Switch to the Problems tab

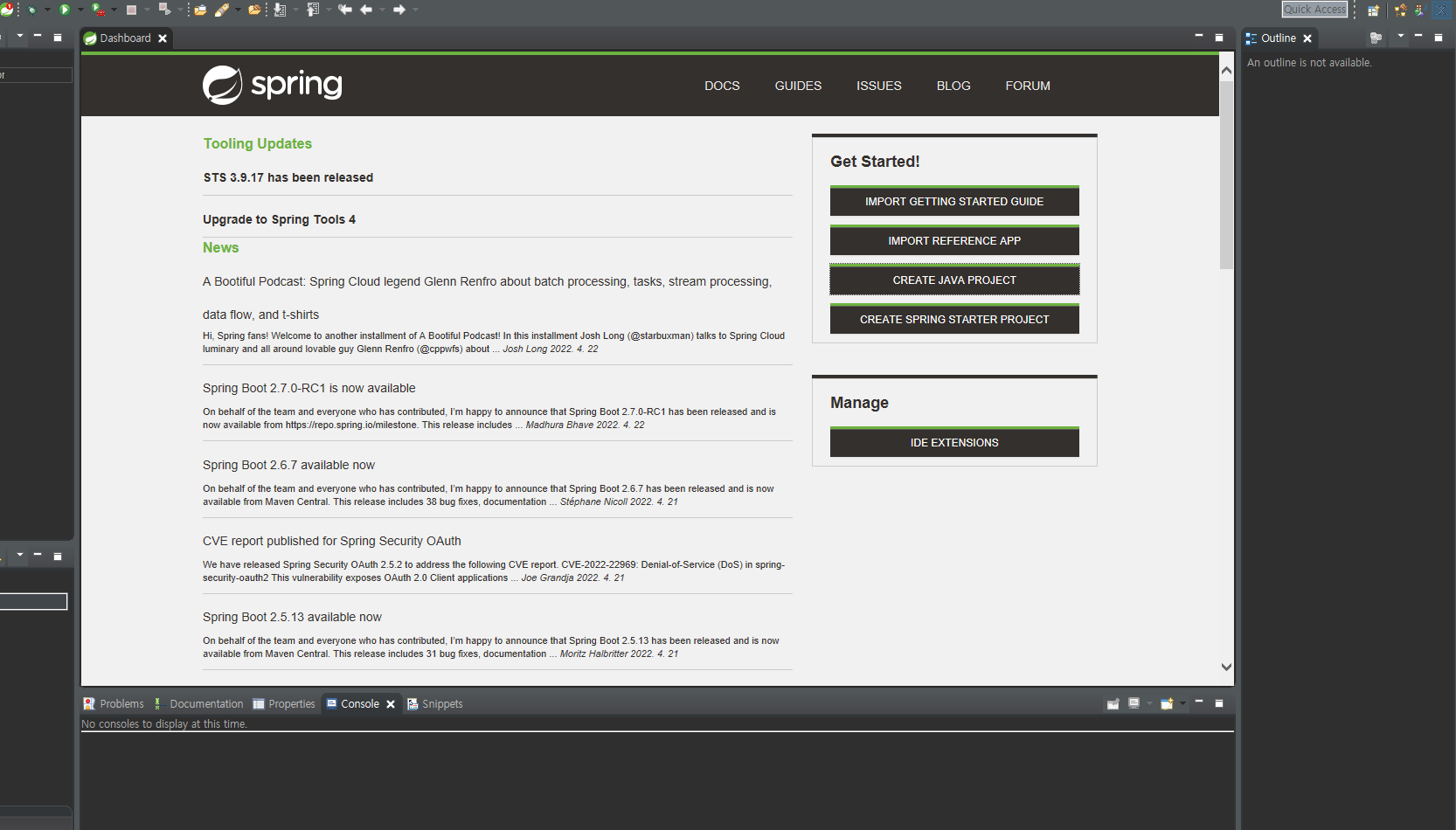coord(114,704)
